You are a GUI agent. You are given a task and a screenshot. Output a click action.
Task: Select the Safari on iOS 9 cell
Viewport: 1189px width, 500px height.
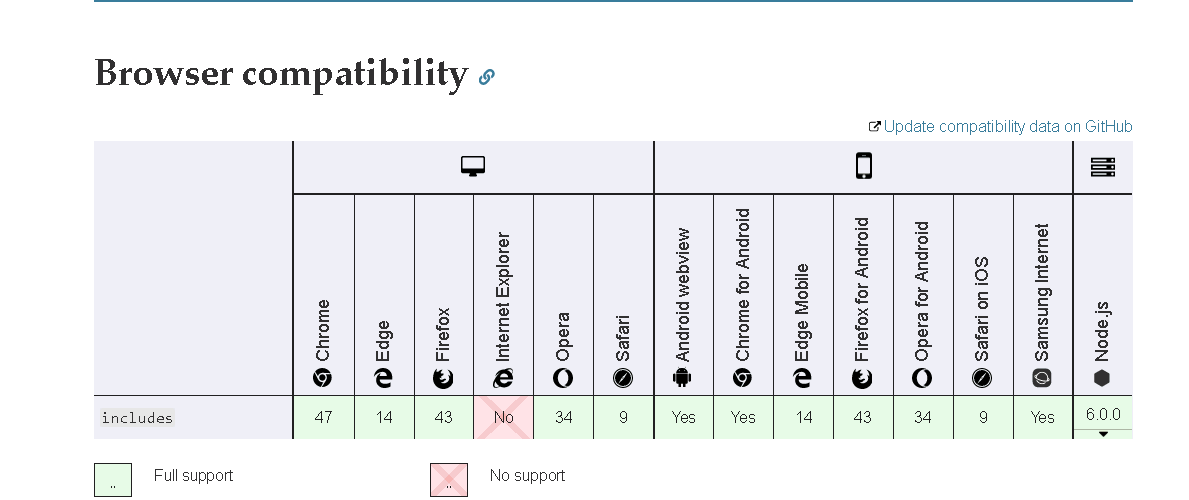[984, 417]
